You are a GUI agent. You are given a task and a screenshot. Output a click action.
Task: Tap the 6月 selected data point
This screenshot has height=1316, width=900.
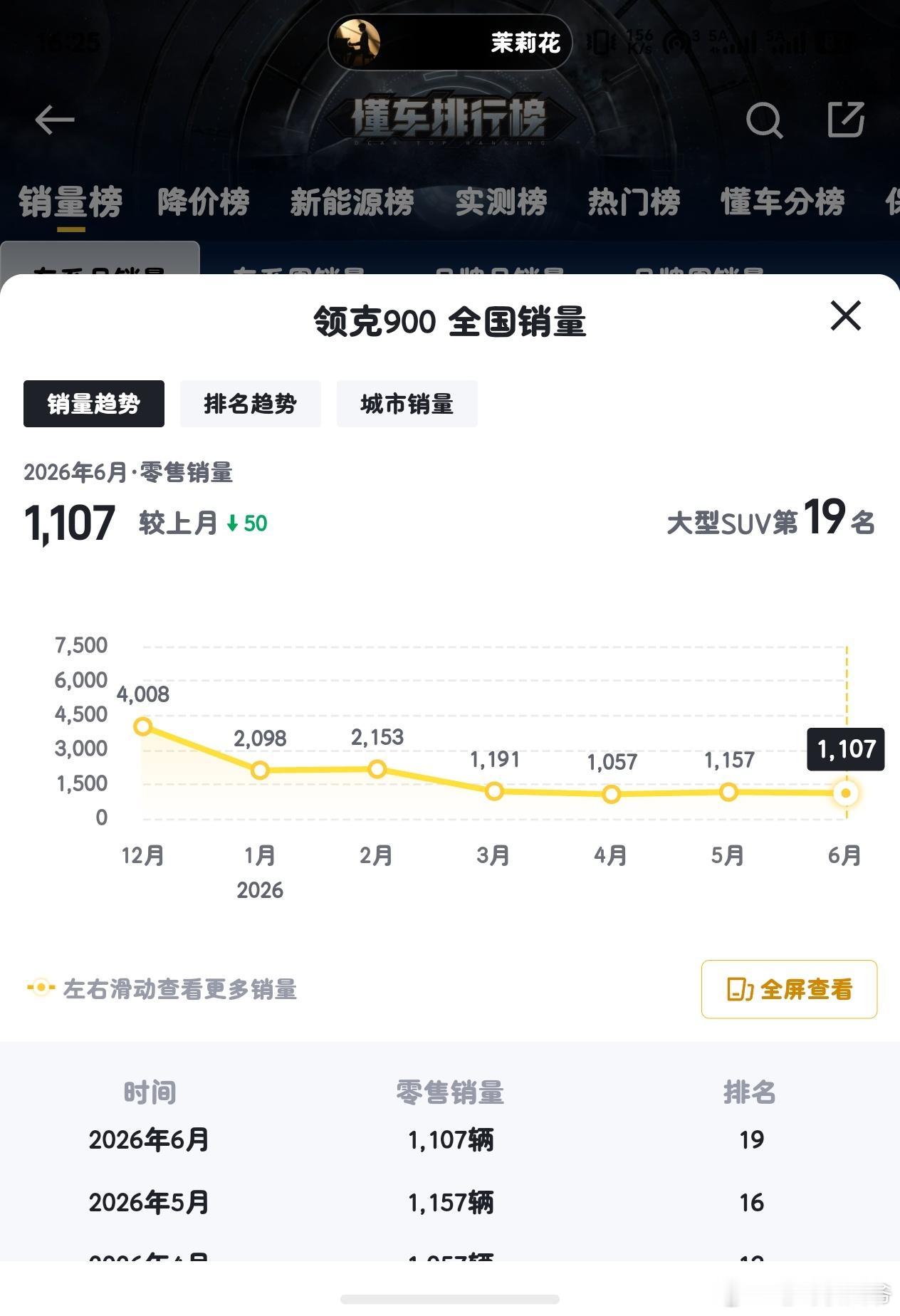(x=846, y=793)
